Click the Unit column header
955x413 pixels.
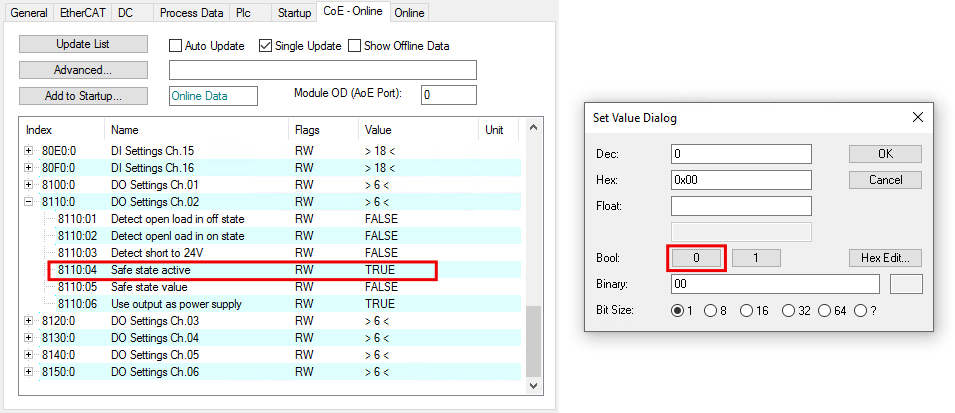[499, 130]
